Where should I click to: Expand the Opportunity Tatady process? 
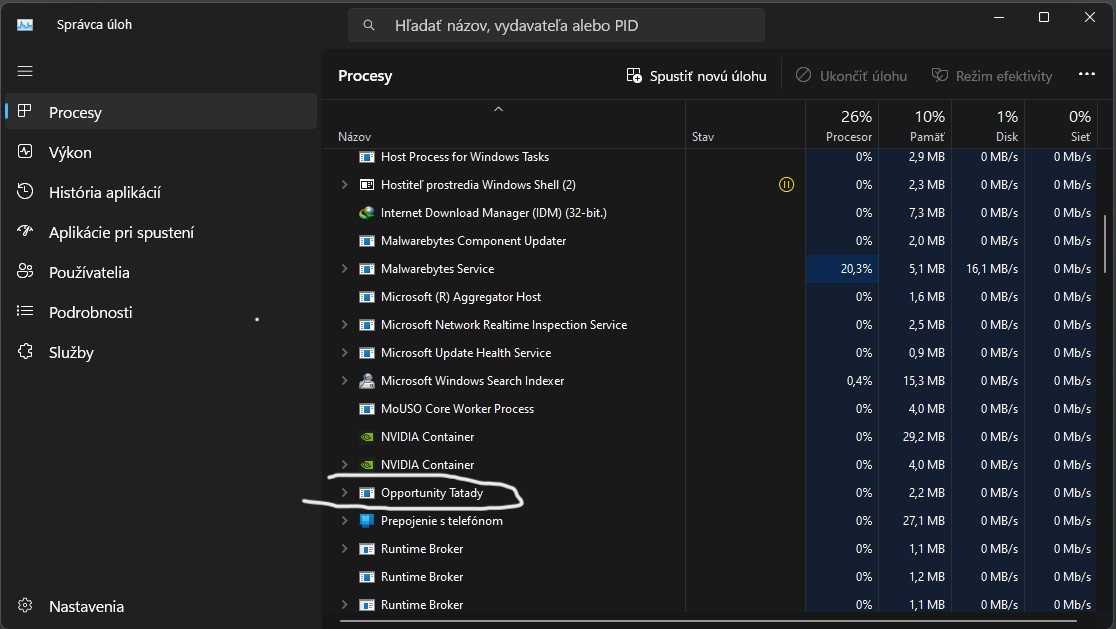[x=344, y=492]
